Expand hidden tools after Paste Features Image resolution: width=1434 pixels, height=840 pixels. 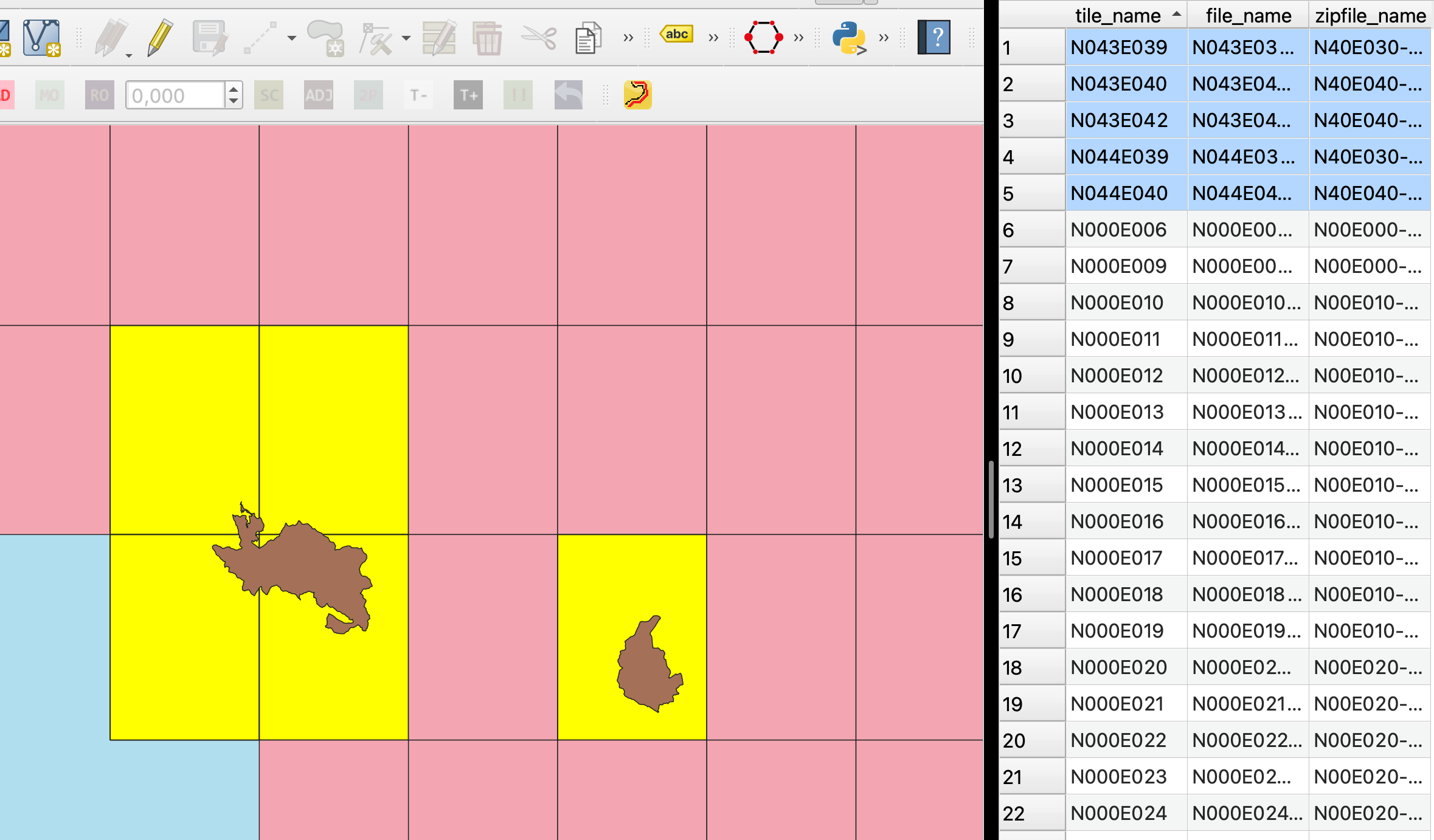coord(628,38)
